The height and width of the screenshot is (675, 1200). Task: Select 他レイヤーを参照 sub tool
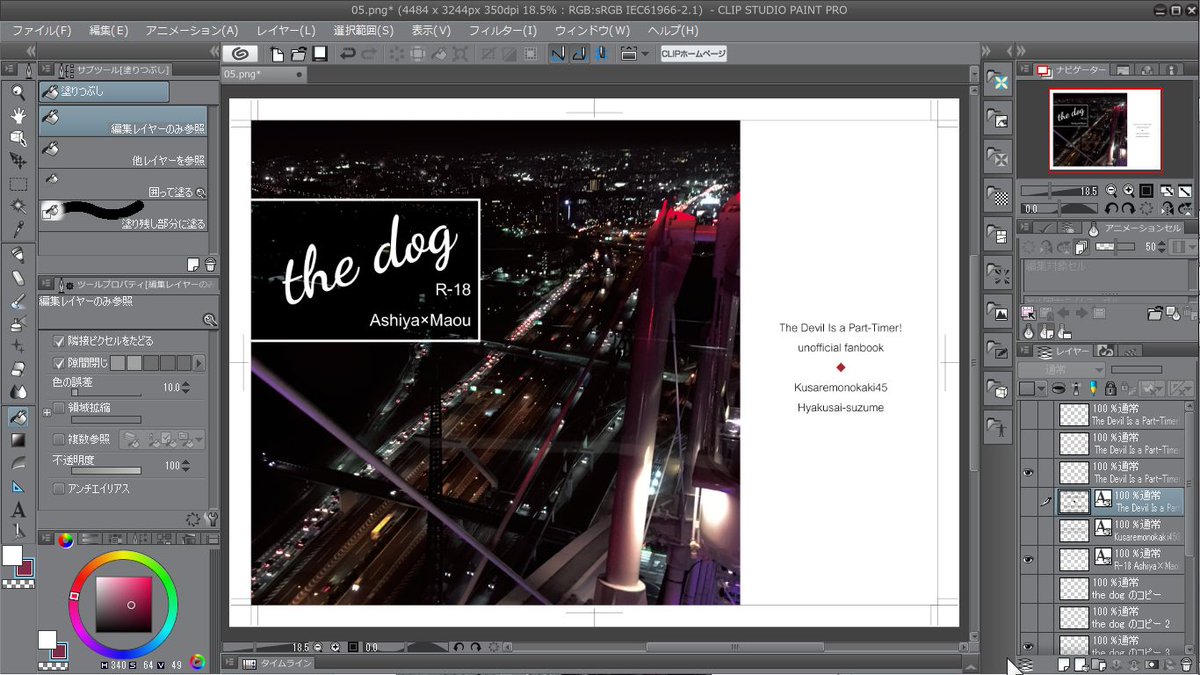(x=123, y=152)
